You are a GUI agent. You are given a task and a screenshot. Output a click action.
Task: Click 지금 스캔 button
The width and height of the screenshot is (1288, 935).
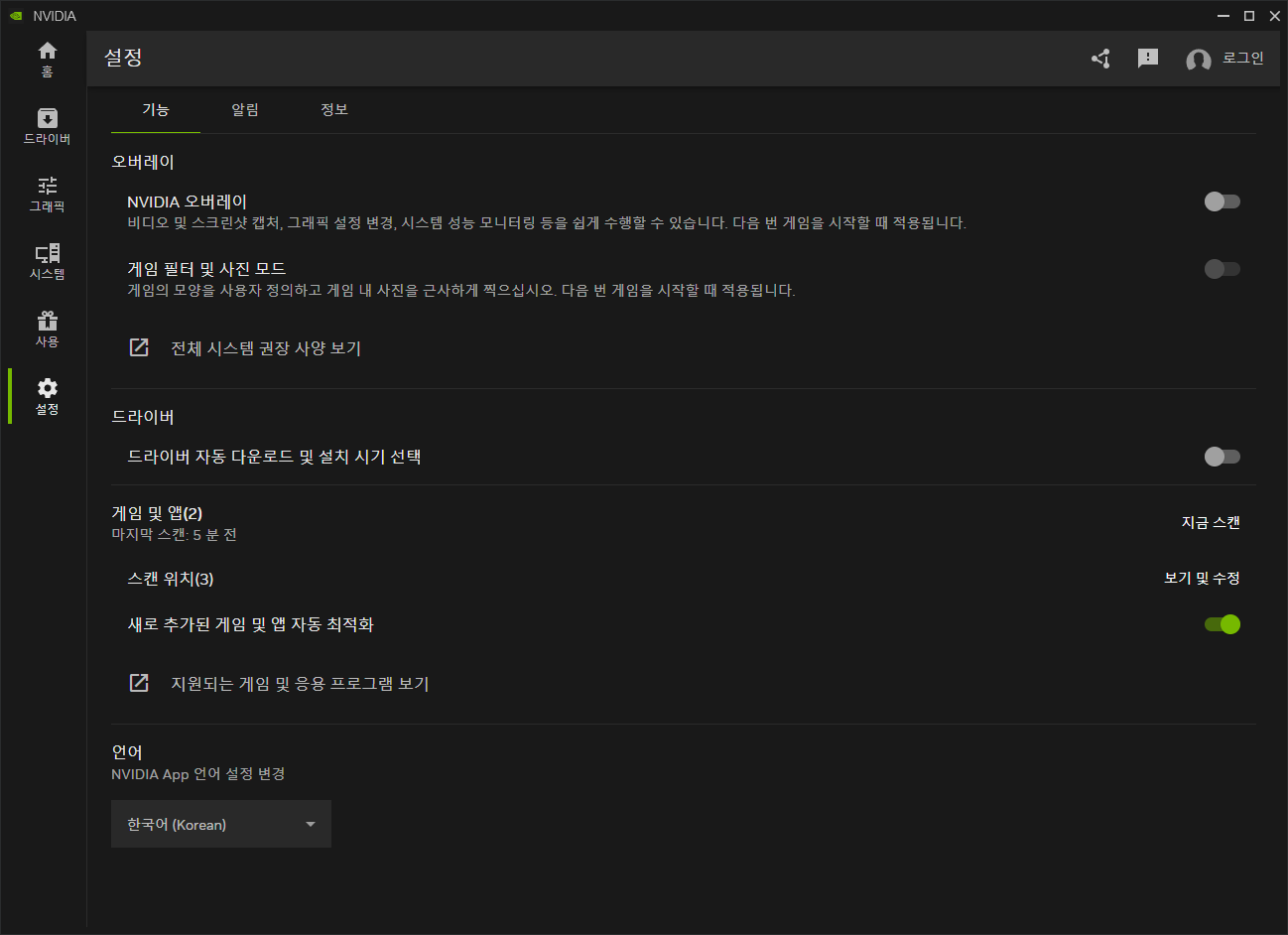[1211, 522]
